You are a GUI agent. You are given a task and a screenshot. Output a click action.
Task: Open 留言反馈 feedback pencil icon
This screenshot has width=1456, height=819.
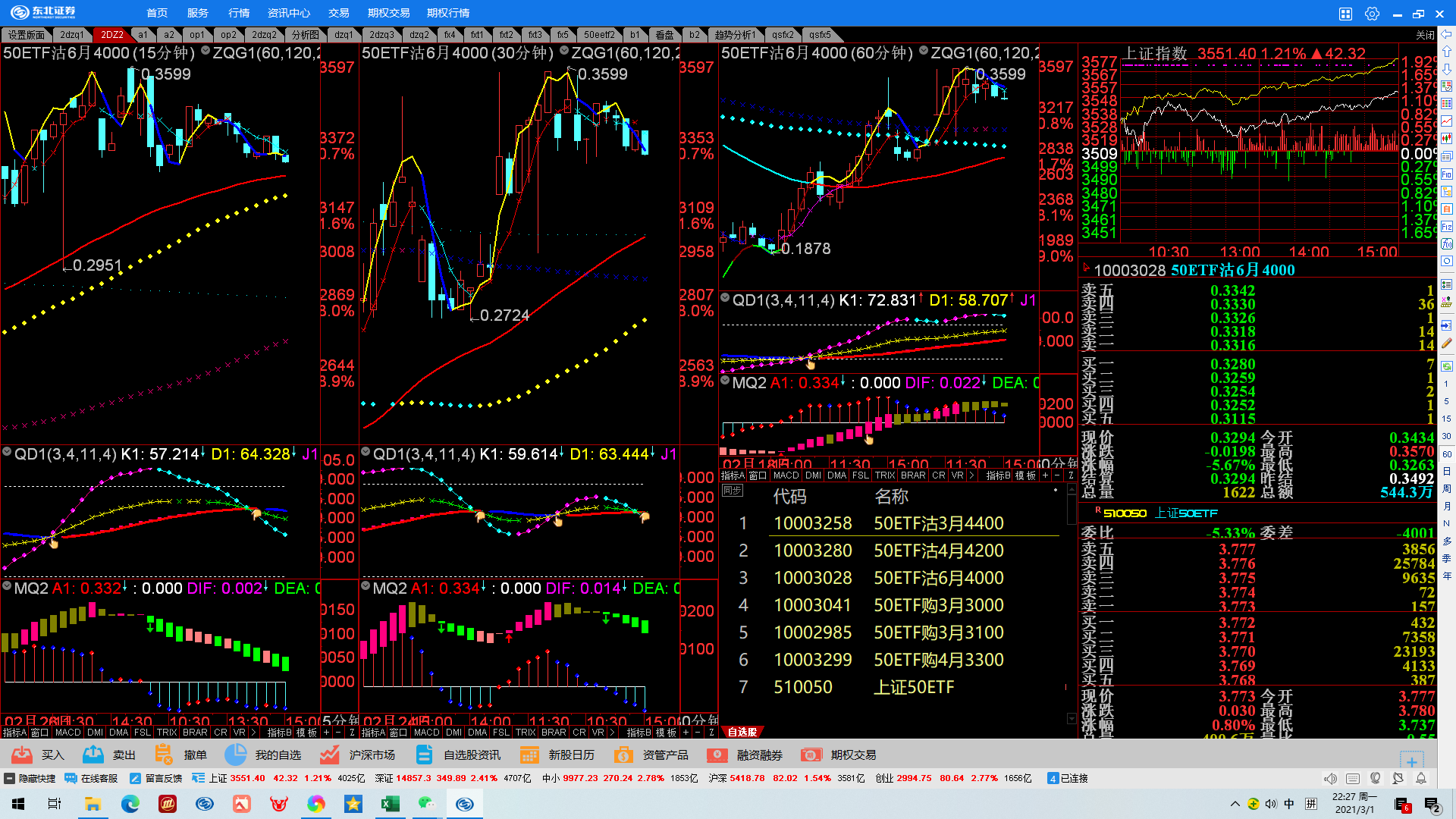(136, 778)
